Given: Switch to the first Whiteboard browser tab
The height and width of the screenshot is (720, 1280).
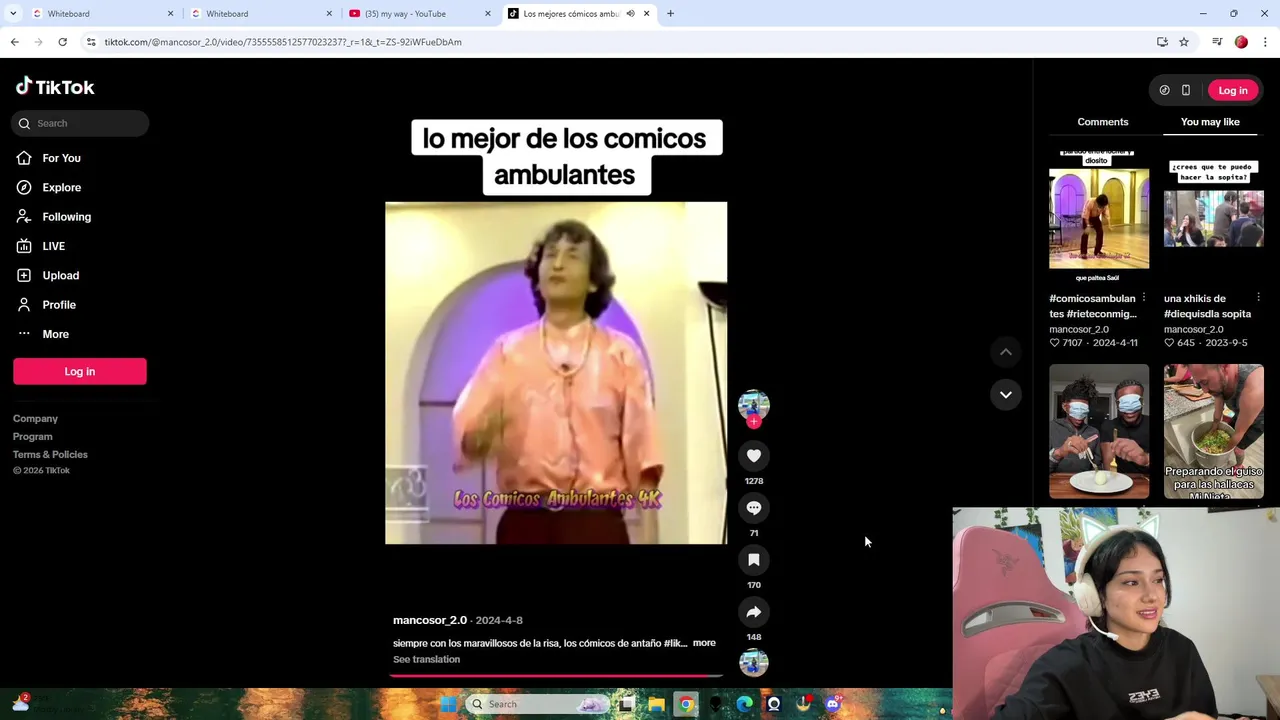Looking at the screenshot, I should (99, 14).
